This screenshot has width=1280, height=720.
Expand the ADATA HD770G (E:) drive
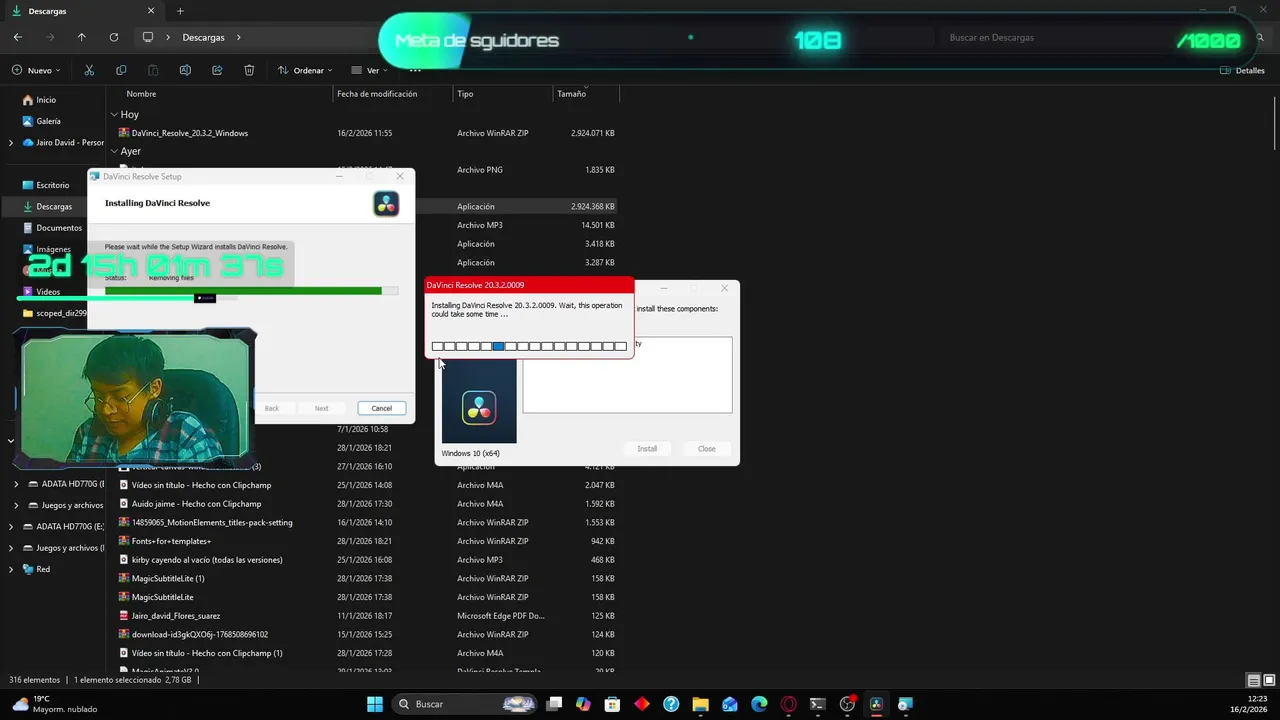coord(11,526)
